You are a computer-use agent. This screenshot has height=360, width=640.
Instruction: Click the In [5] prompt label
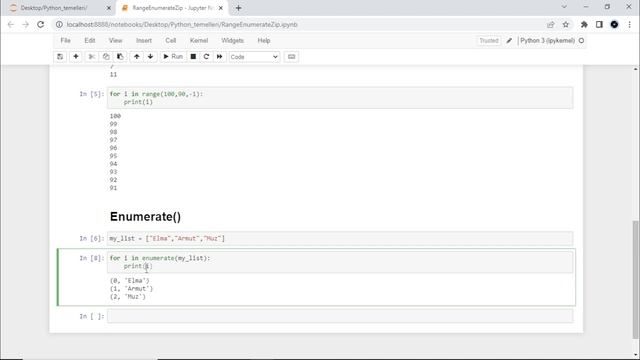coord(92,94)
